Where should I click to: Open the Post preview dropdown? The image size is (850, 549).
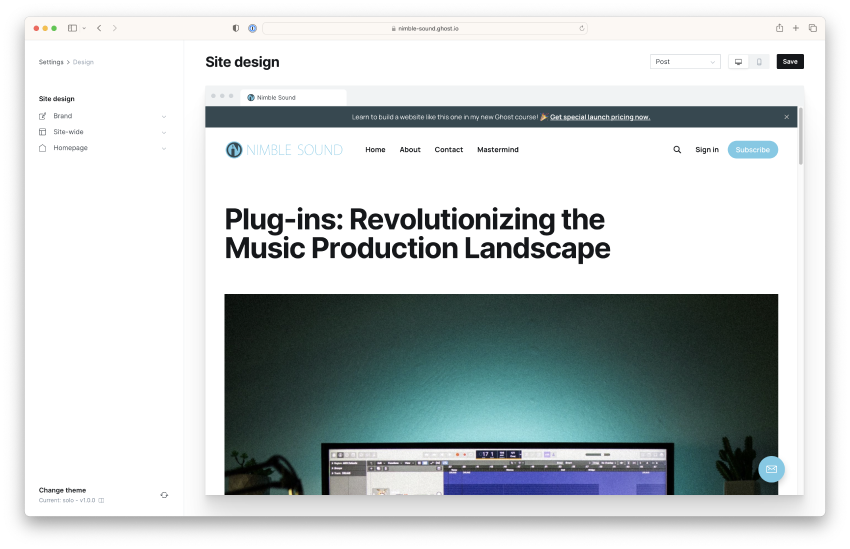click(x=685, y=62)
